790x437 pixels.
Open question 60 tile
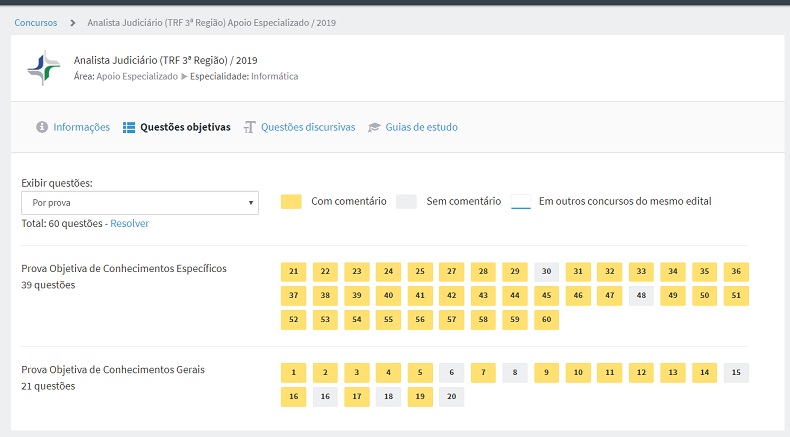547,320
